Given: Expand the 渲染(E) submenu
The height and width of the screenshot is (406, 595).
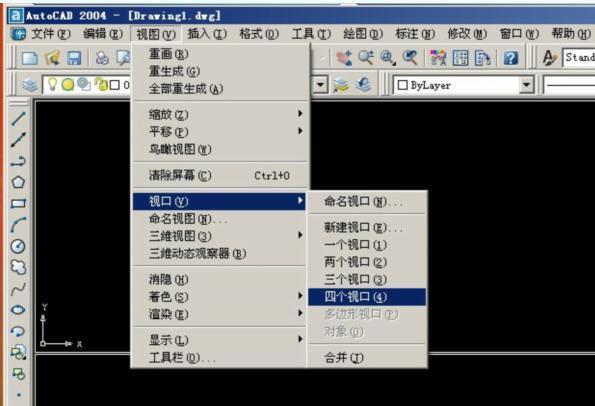Looking at the screenshot, I should coord(220,314).
